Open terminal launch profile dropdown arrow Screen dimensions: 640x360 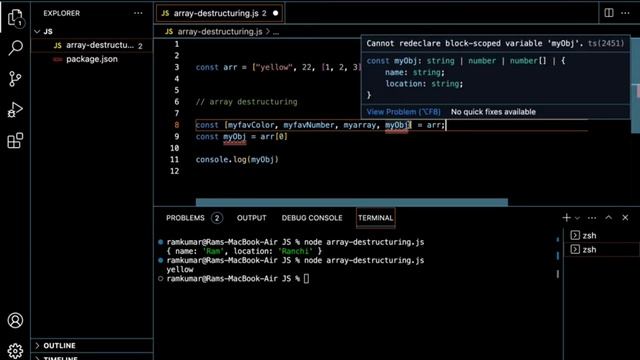577,218
